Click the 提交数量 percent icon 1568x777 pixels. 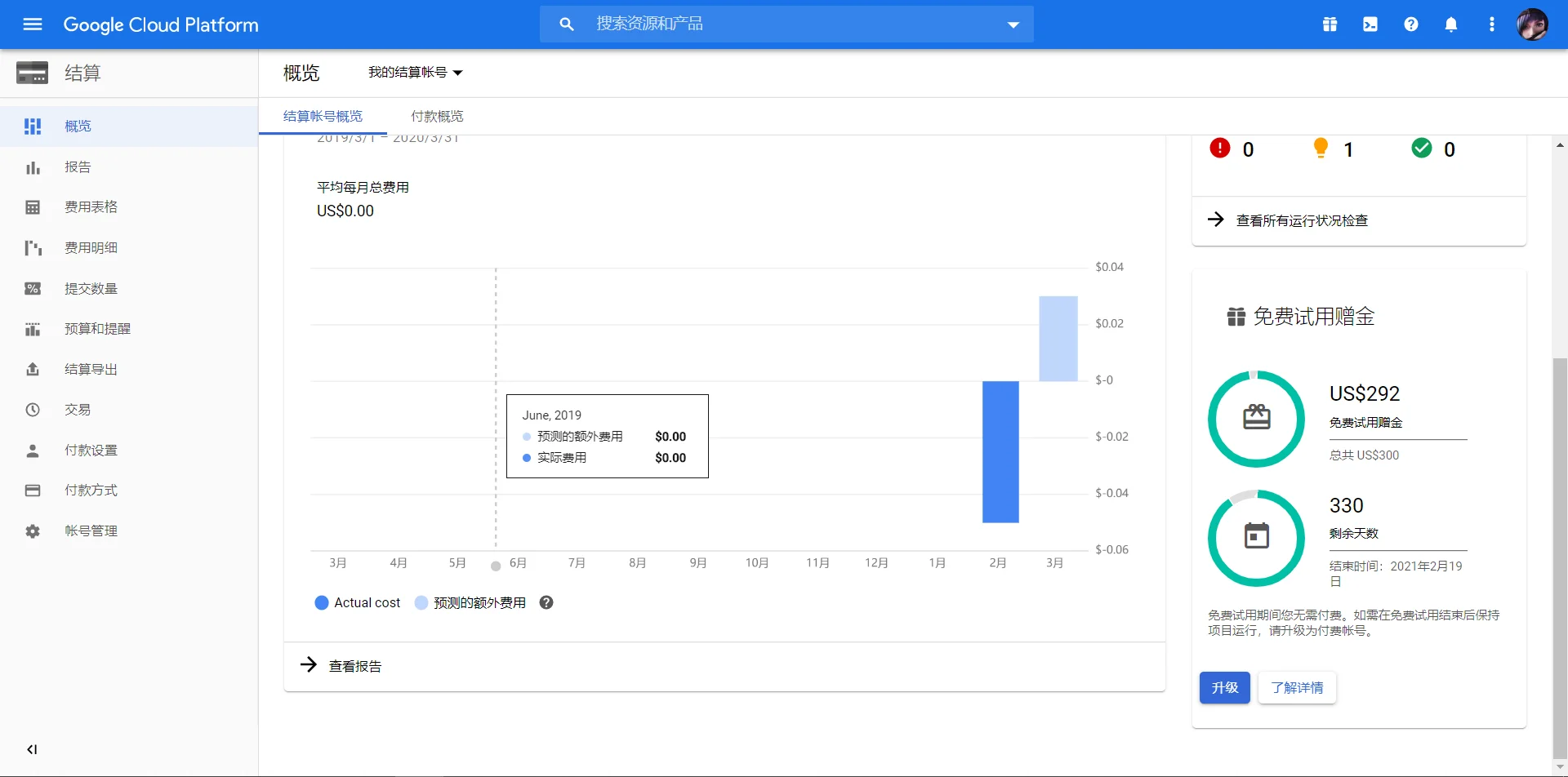[33, 289]
